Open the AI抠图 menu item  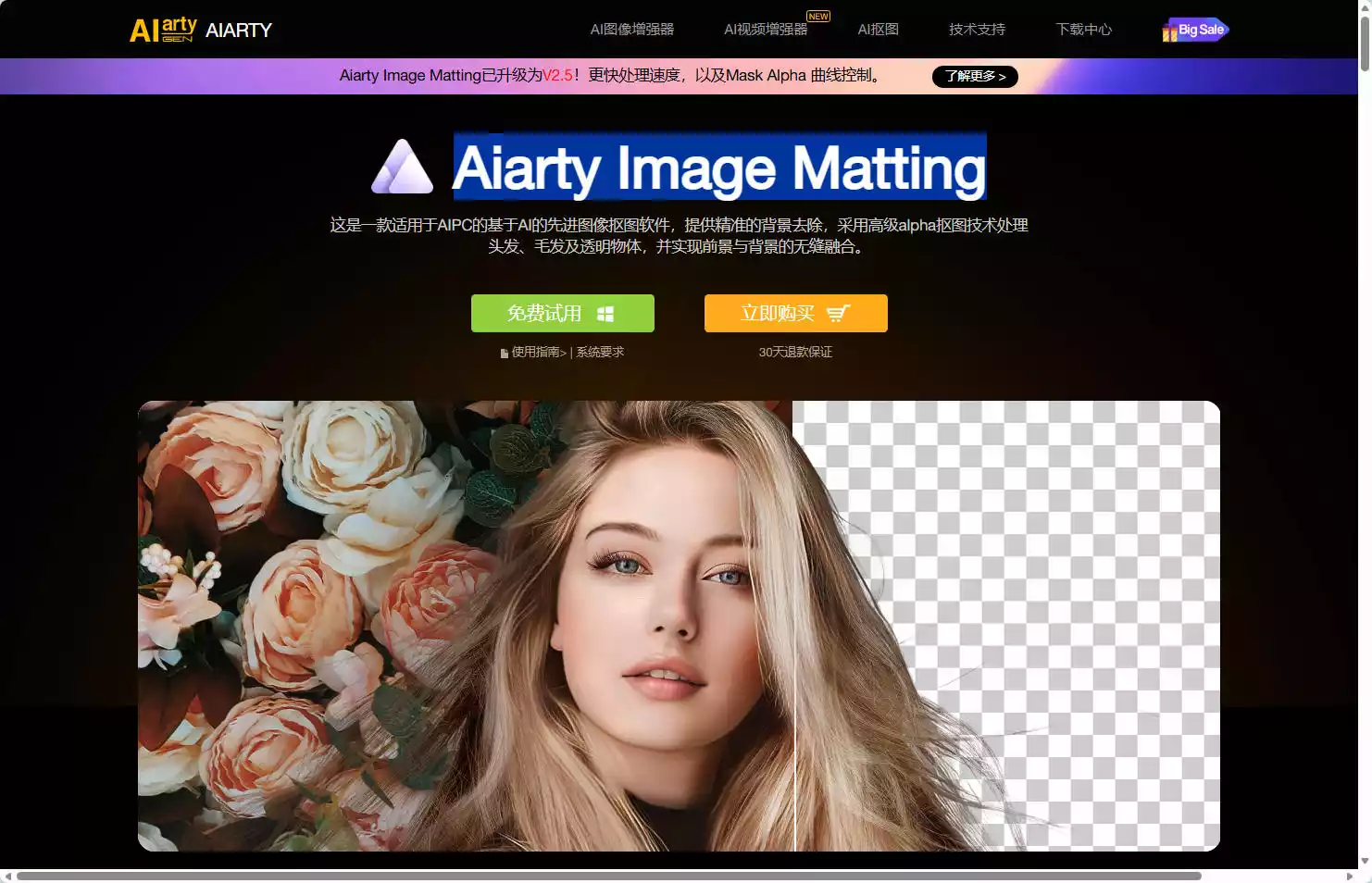878,30
